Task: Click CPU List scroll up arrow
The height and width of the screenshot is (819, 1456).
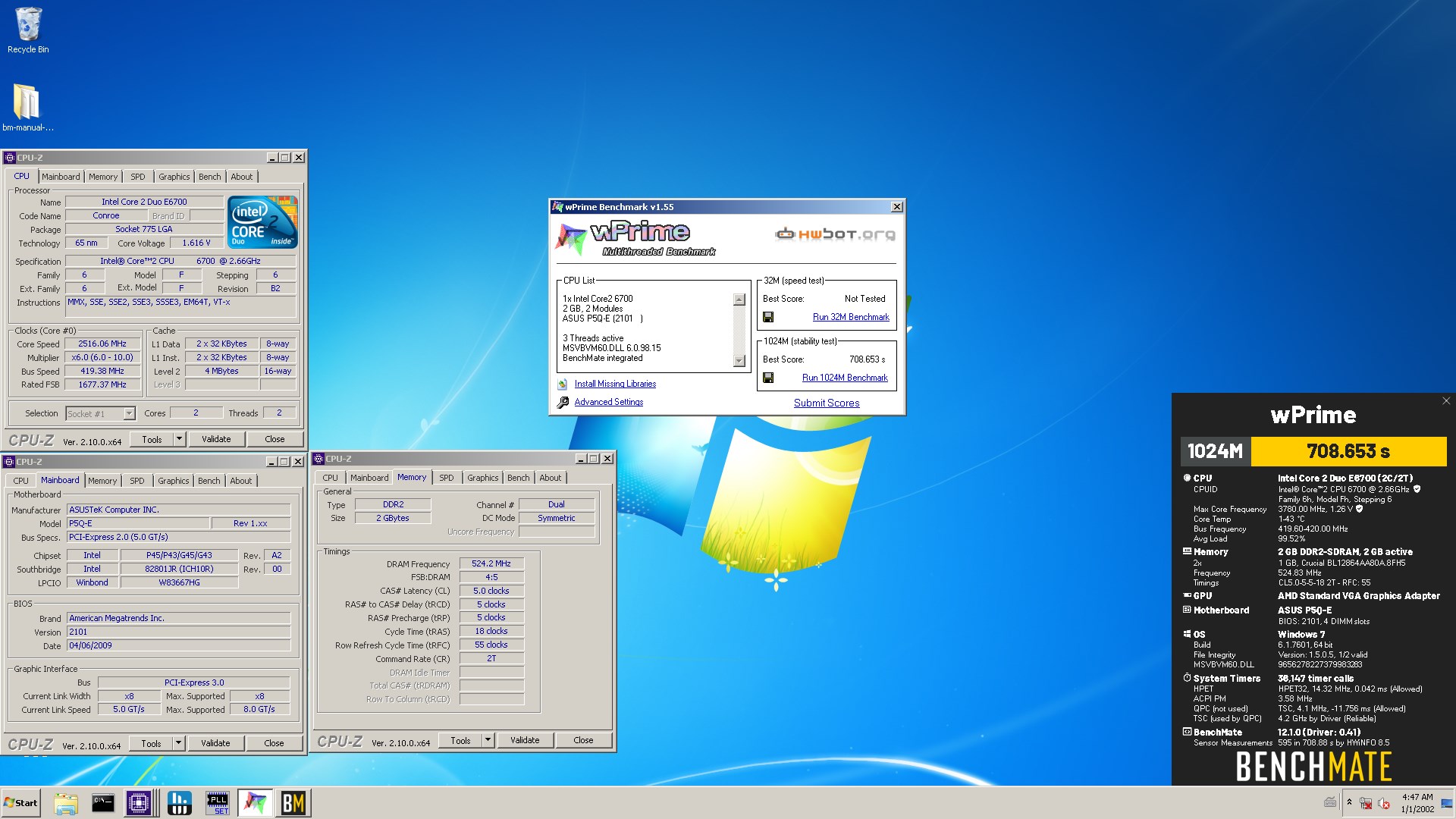Action: coord(739,300)
